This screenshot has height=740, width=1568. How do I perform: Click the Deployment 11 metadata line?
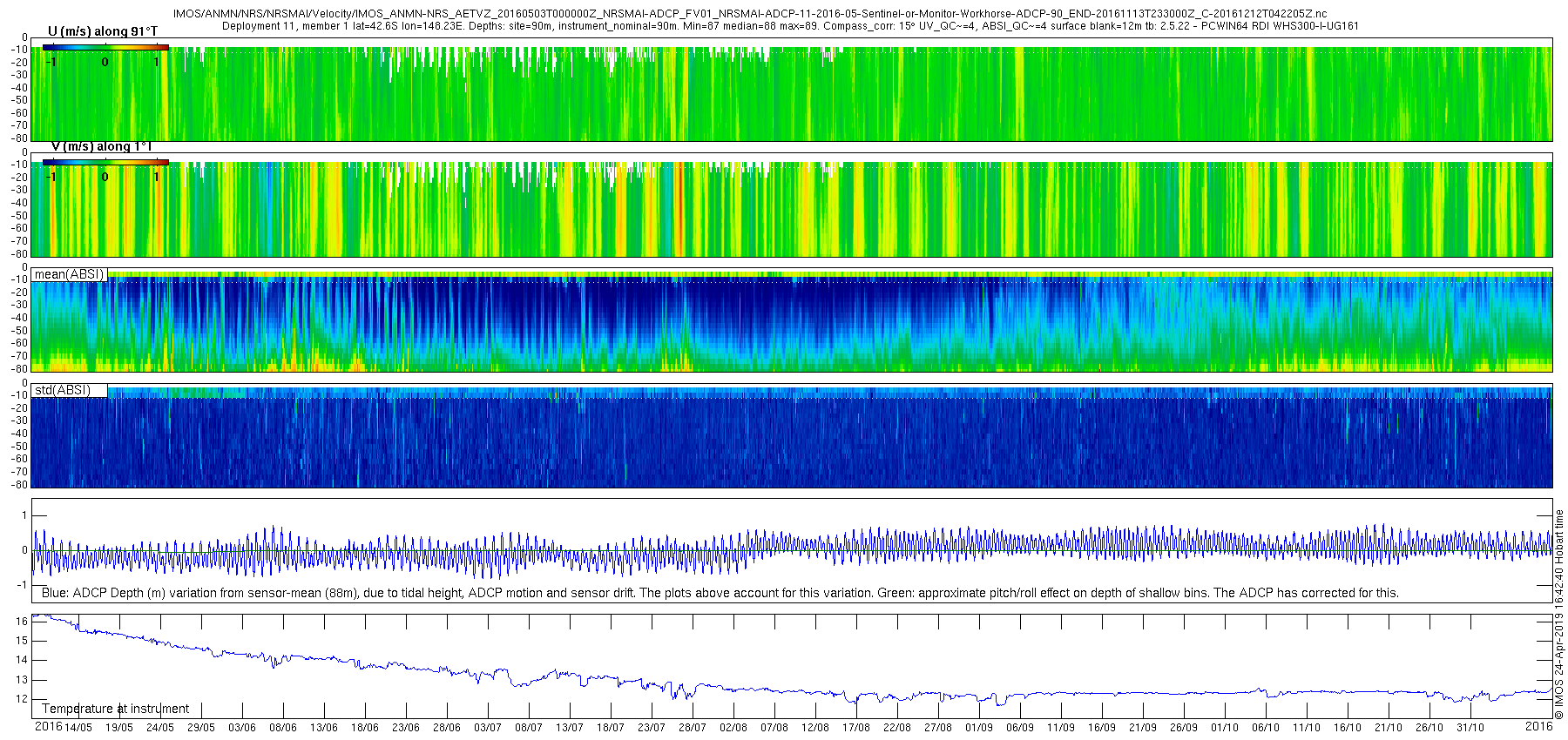coord(790,26)
